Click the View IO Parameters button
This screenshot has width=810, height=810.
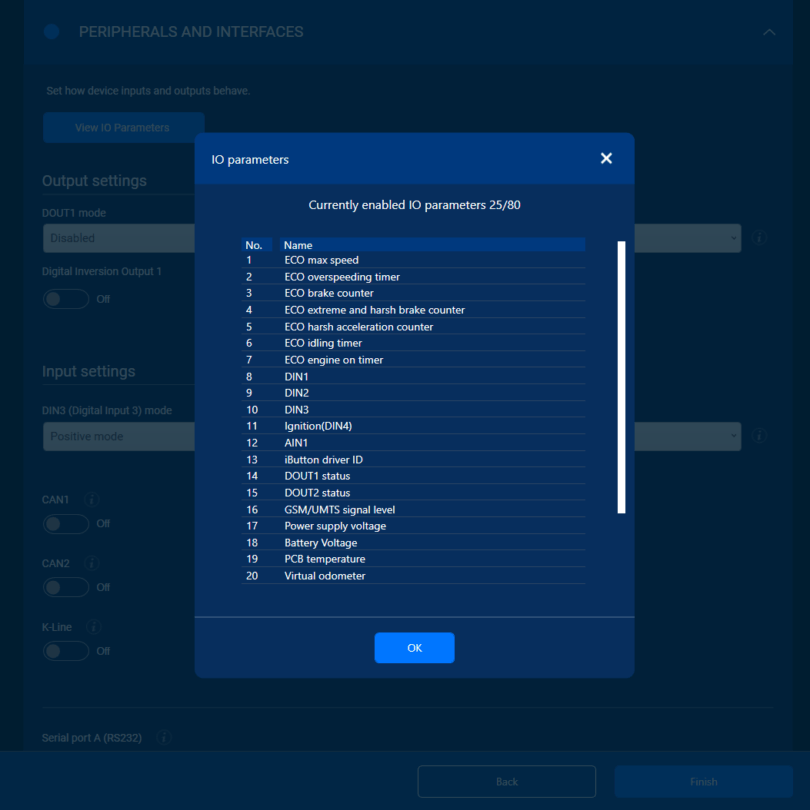123,128
